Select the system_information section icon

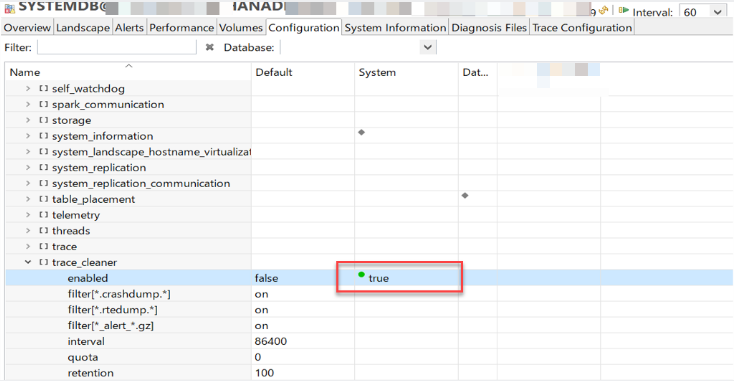(x=44, y=136)
